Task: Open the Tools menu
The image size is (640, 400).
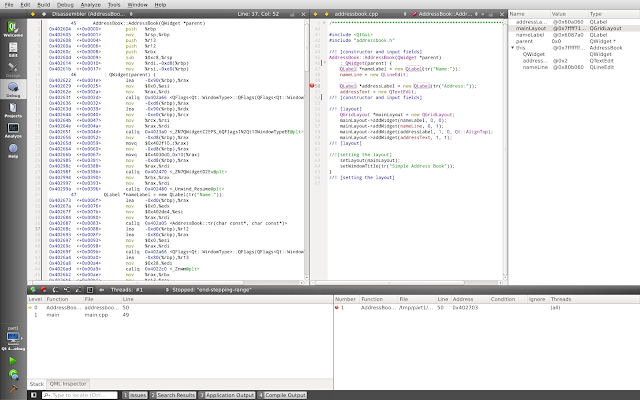Action: (114, 5)
